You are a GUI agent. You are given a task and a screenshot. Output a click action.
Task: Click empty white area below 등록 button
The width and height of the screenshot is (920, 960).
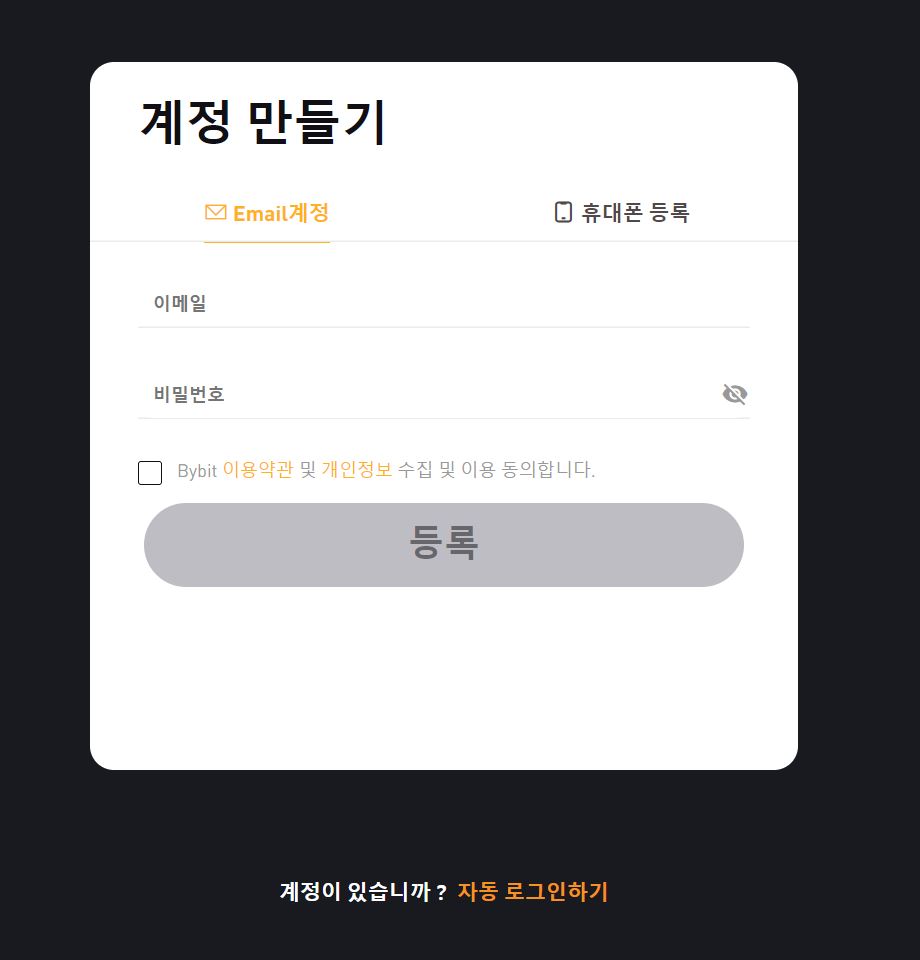444,673
